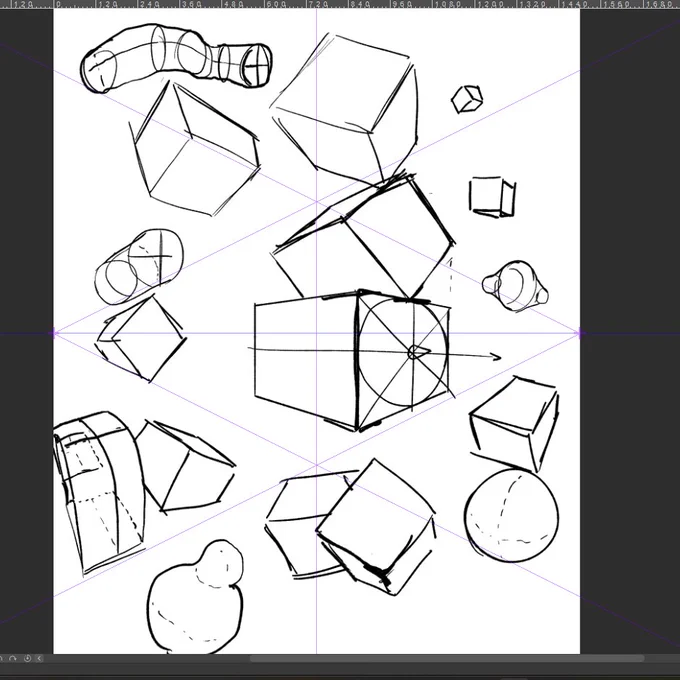Select the right vanishing point handle
The width and height of the screenshot is (680, 680).
tap(581, 333)
